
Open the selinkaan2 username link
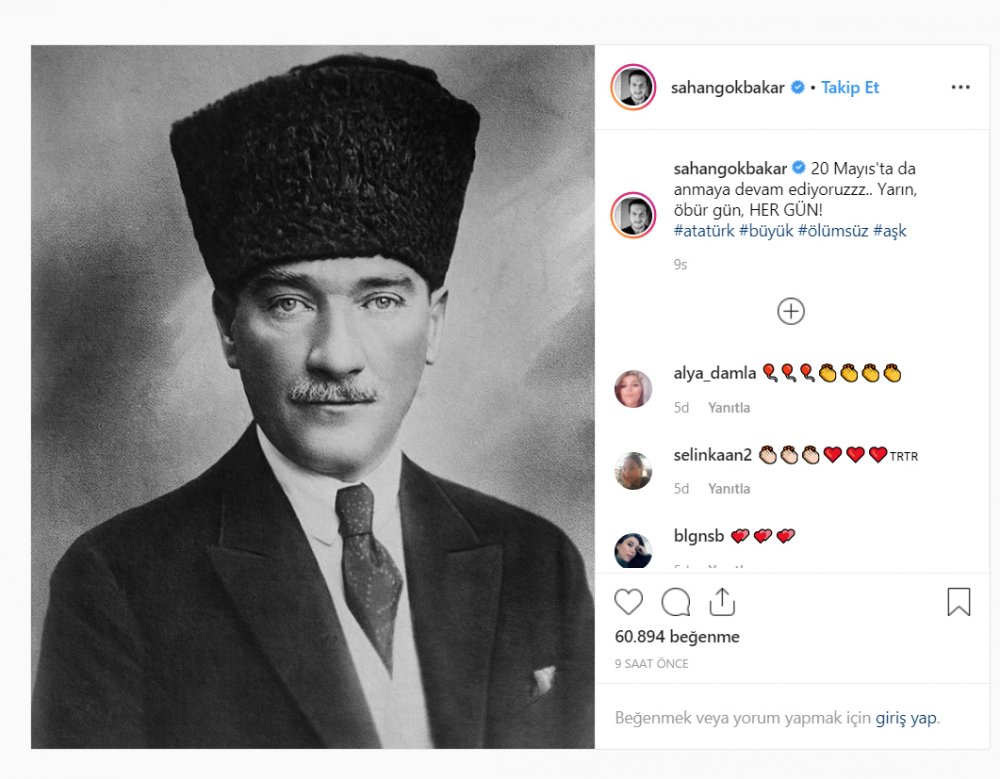click(713, 455)
